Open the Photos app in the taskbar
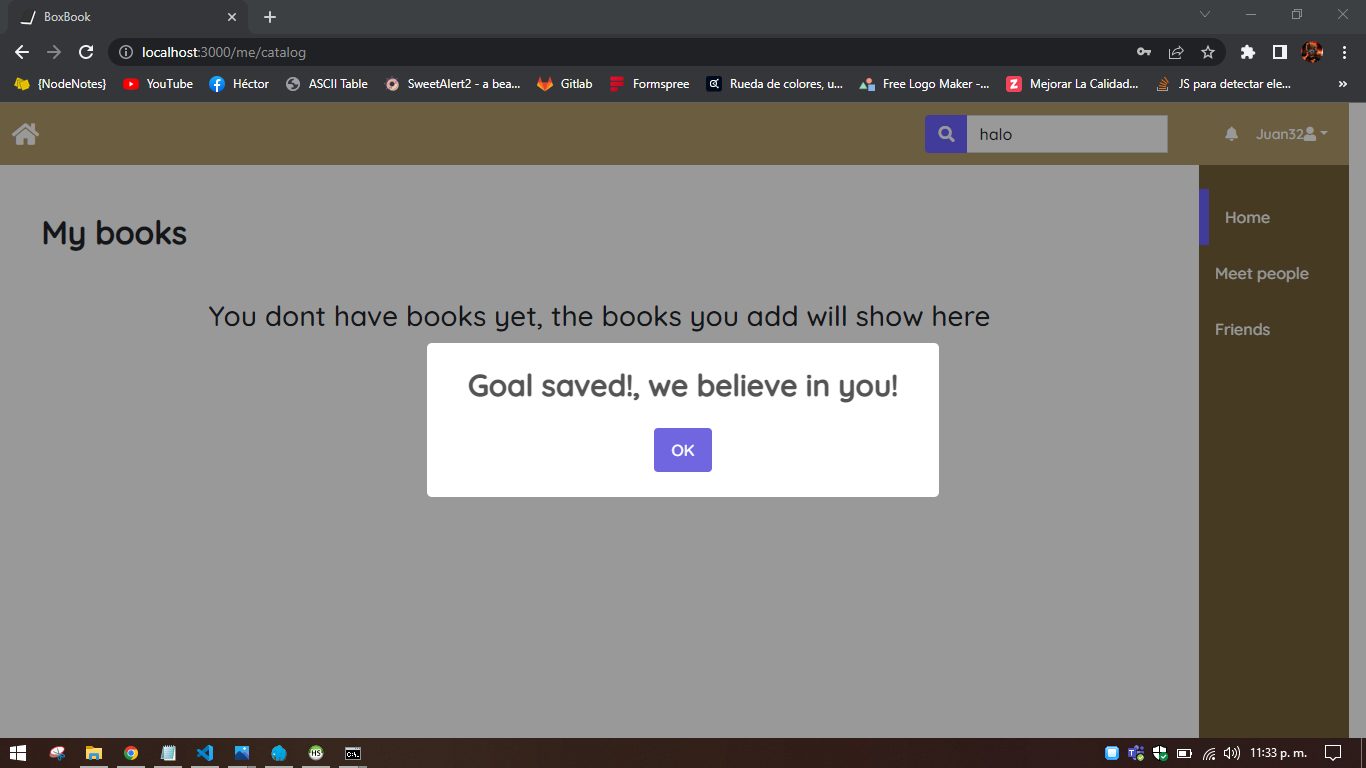The width and height of the screenshot is (1366, 768). 242,753
